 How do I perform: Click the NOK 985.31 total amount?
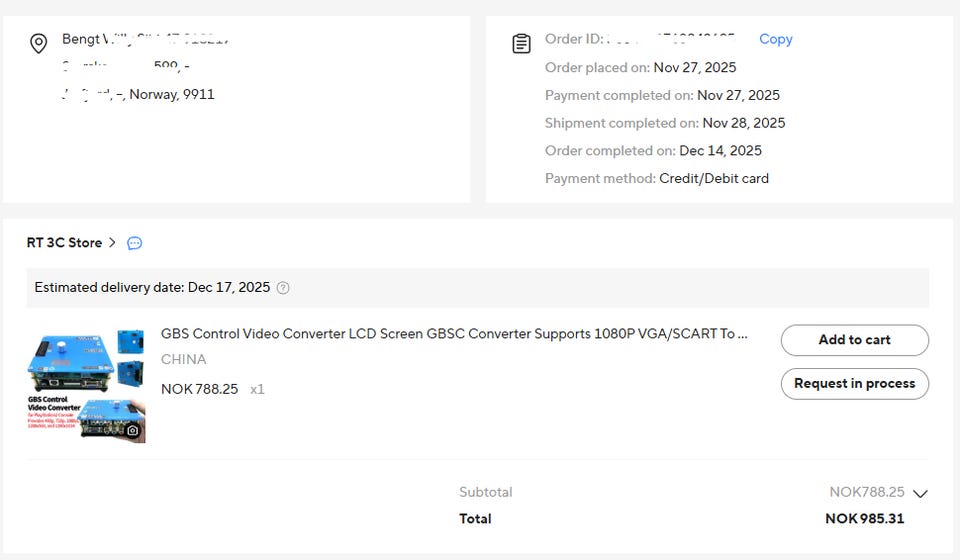point(864,518)
